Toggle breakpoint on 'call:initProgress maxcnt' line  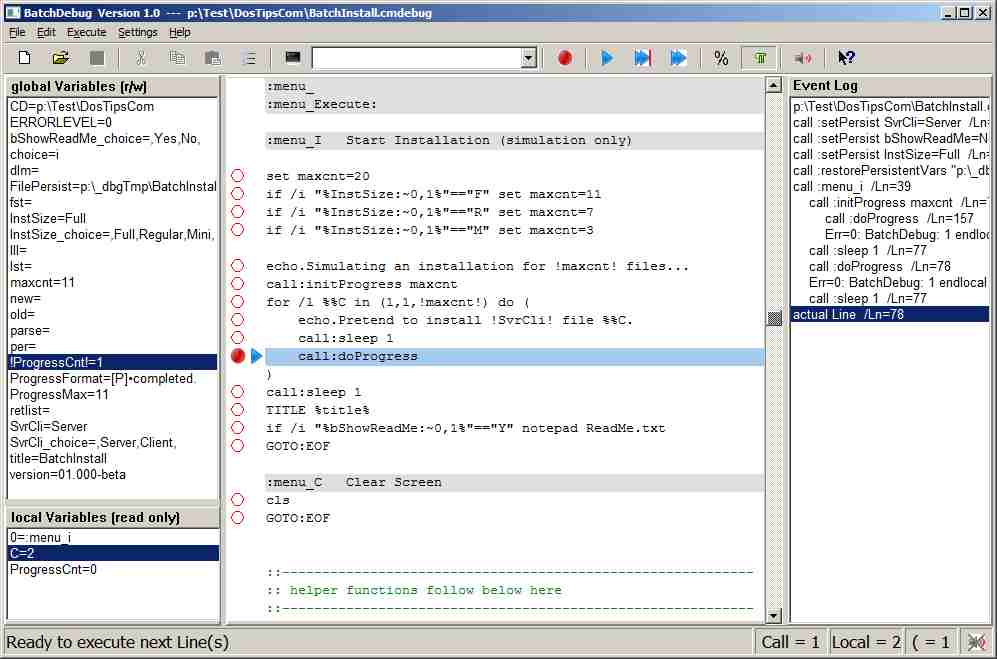238,283
